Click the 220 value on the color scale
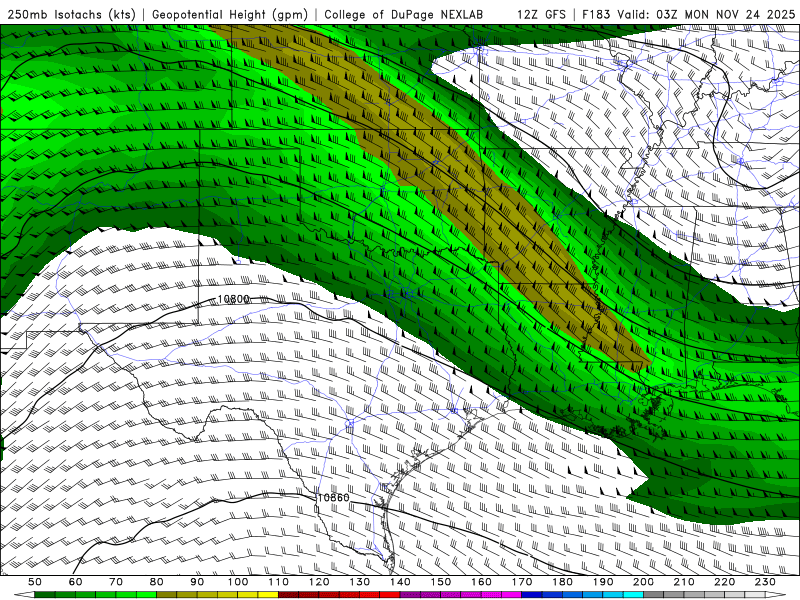This screenshot has height=600, width=800. pyautogui.click(x=725, y=582)
